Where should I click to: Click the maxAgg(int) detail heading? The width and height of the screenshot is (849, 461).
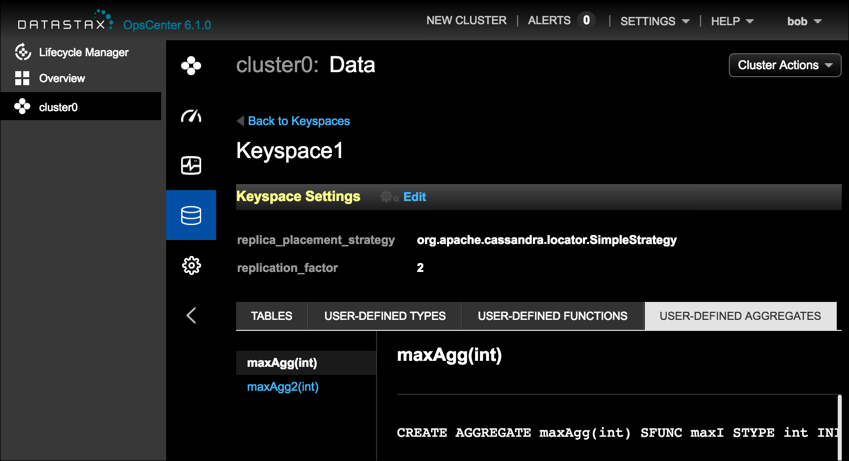[x=449, y=355]
